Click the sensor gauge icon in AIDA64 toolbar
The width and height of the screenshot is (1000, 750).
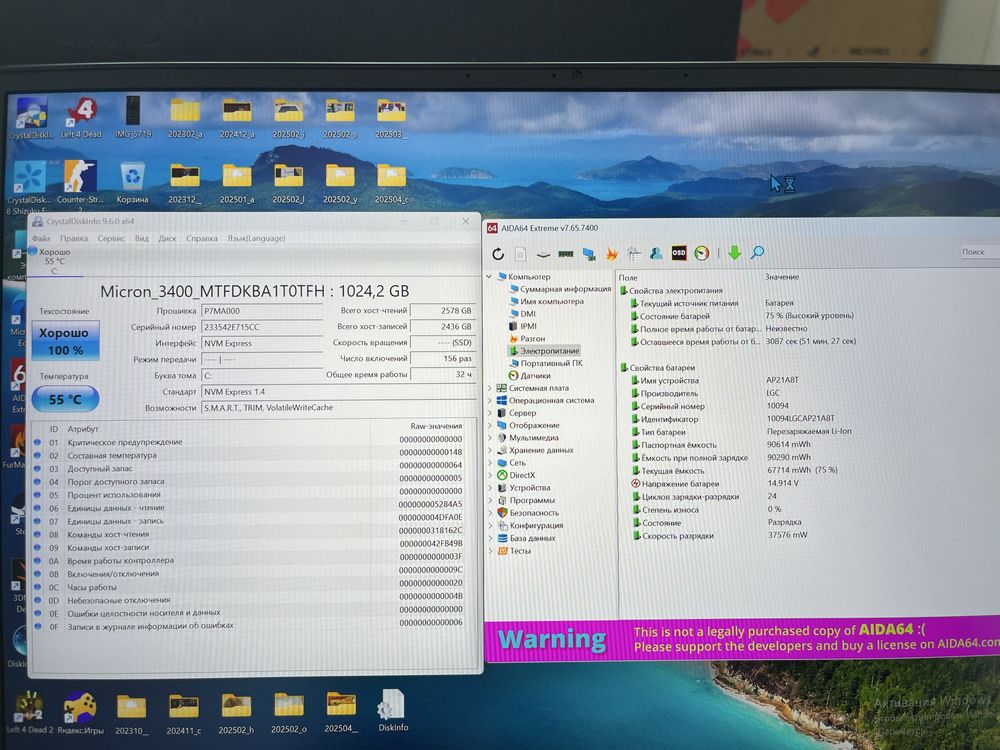[702, 253]
